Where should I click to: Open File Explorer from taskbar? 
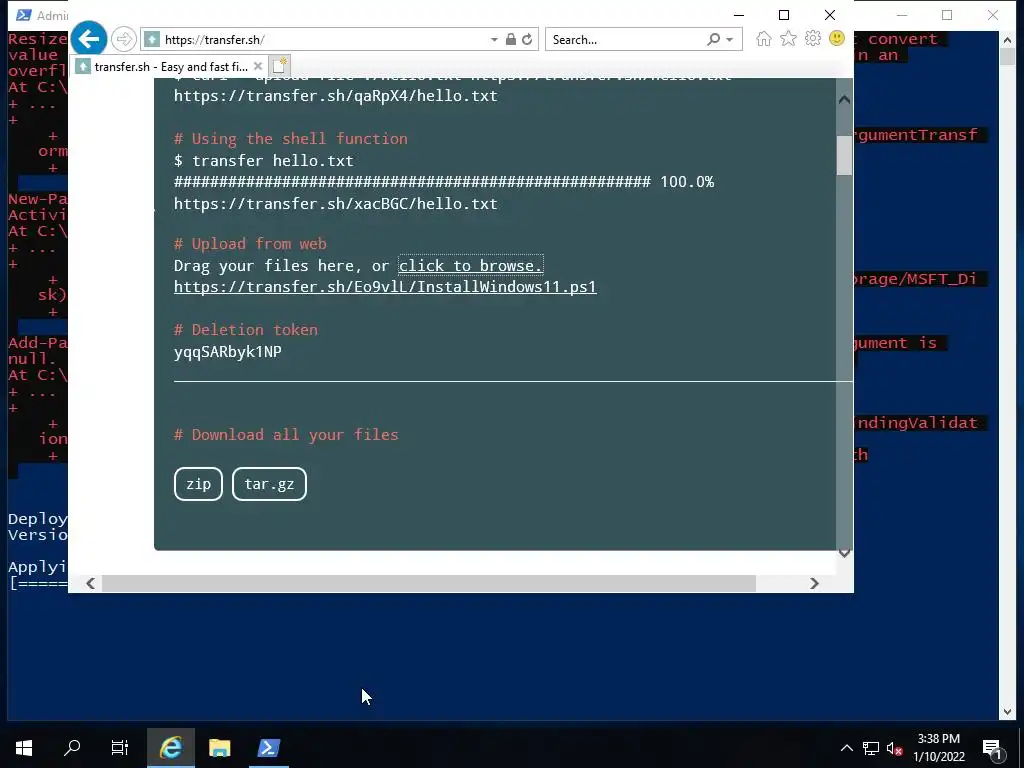pyautogui.click(x=219, y=748)
